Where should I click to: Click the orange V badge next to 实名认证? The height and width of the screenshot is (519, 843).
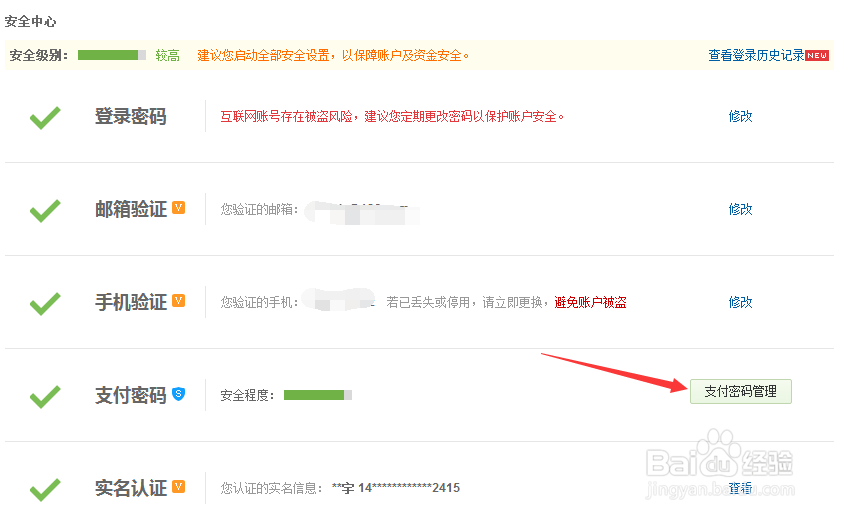click(179, 486)
